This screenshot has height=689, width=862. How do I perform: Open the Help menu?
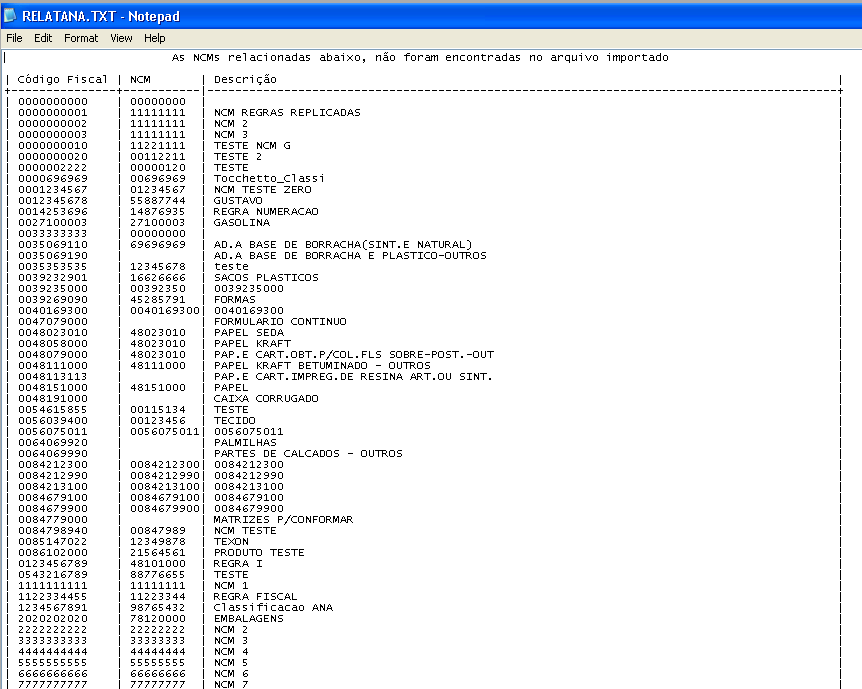[154, 38]
